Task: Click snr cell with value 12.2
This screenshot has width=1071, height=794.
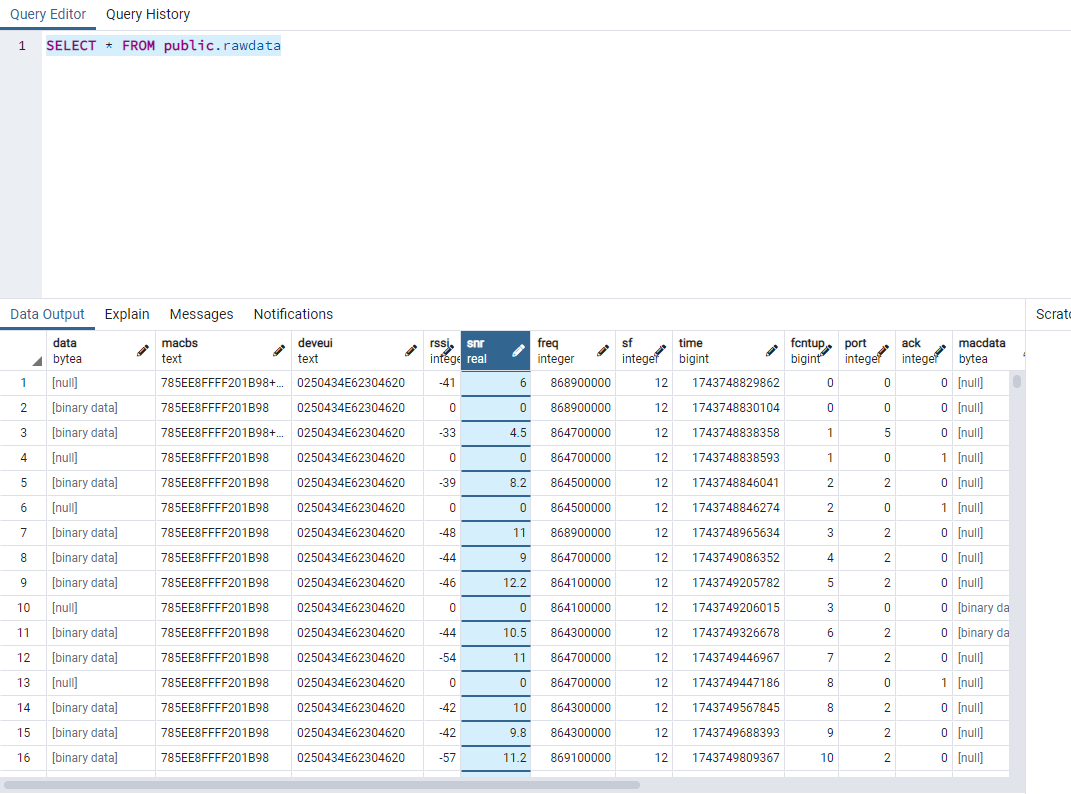Action: click(495, 583)
